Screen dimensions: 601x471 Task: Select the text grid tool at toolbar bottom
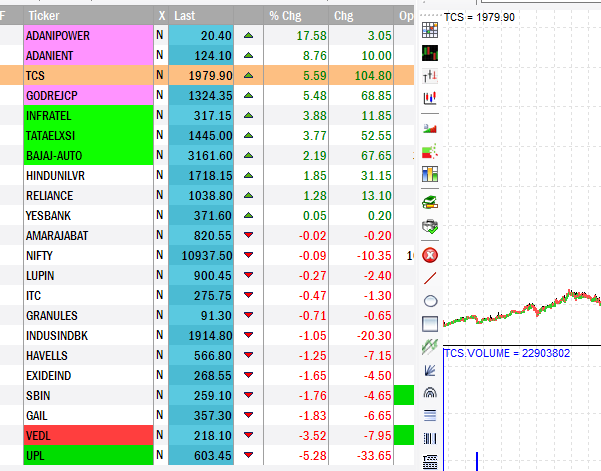[430, 462]
